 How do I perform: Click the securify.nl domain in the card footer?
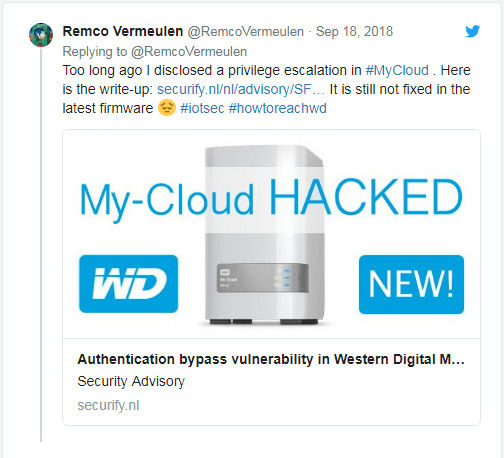coord(108,405)
